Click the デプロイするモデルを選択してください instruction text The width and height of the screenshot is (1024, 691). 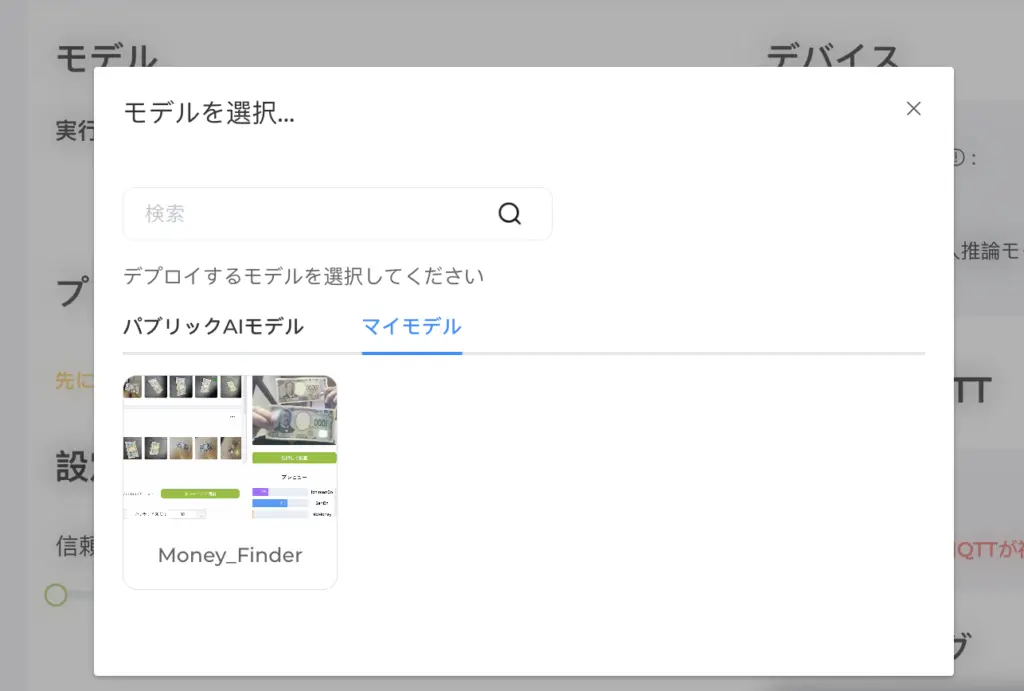tap(304, 276)
